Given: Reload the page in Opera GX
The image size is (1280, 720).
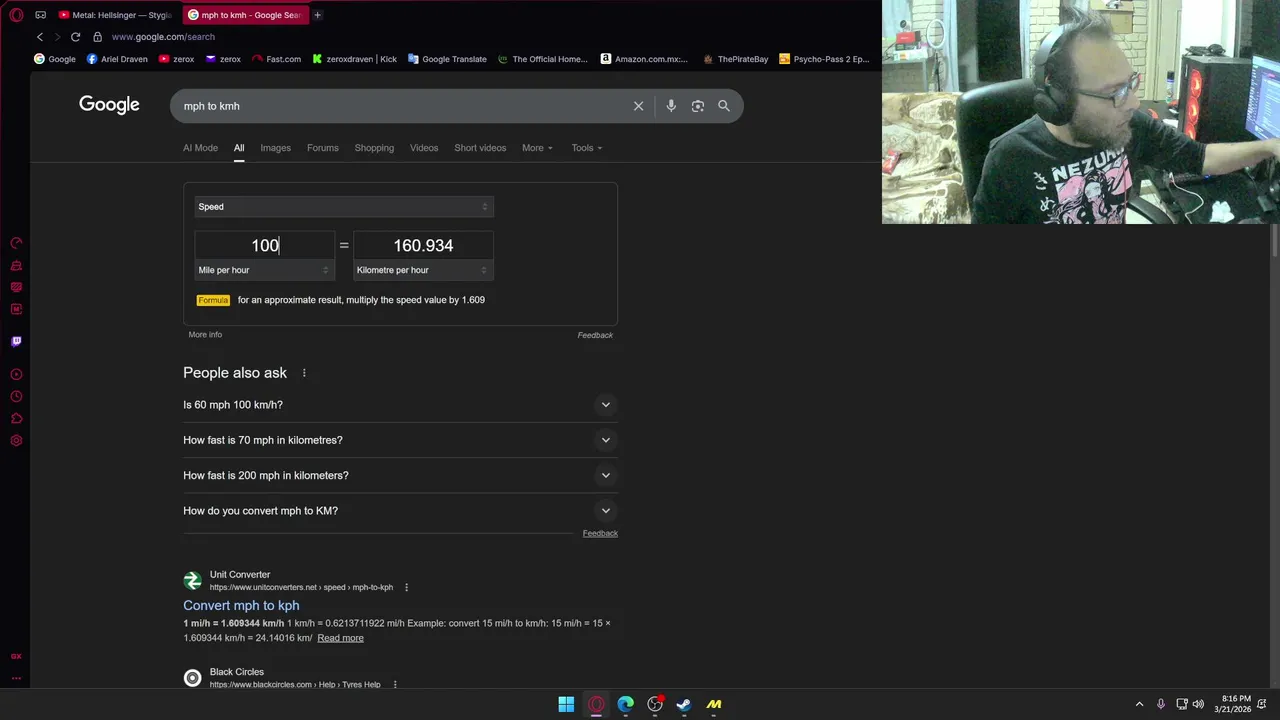Looking at the screenshot, I should 75,37.
